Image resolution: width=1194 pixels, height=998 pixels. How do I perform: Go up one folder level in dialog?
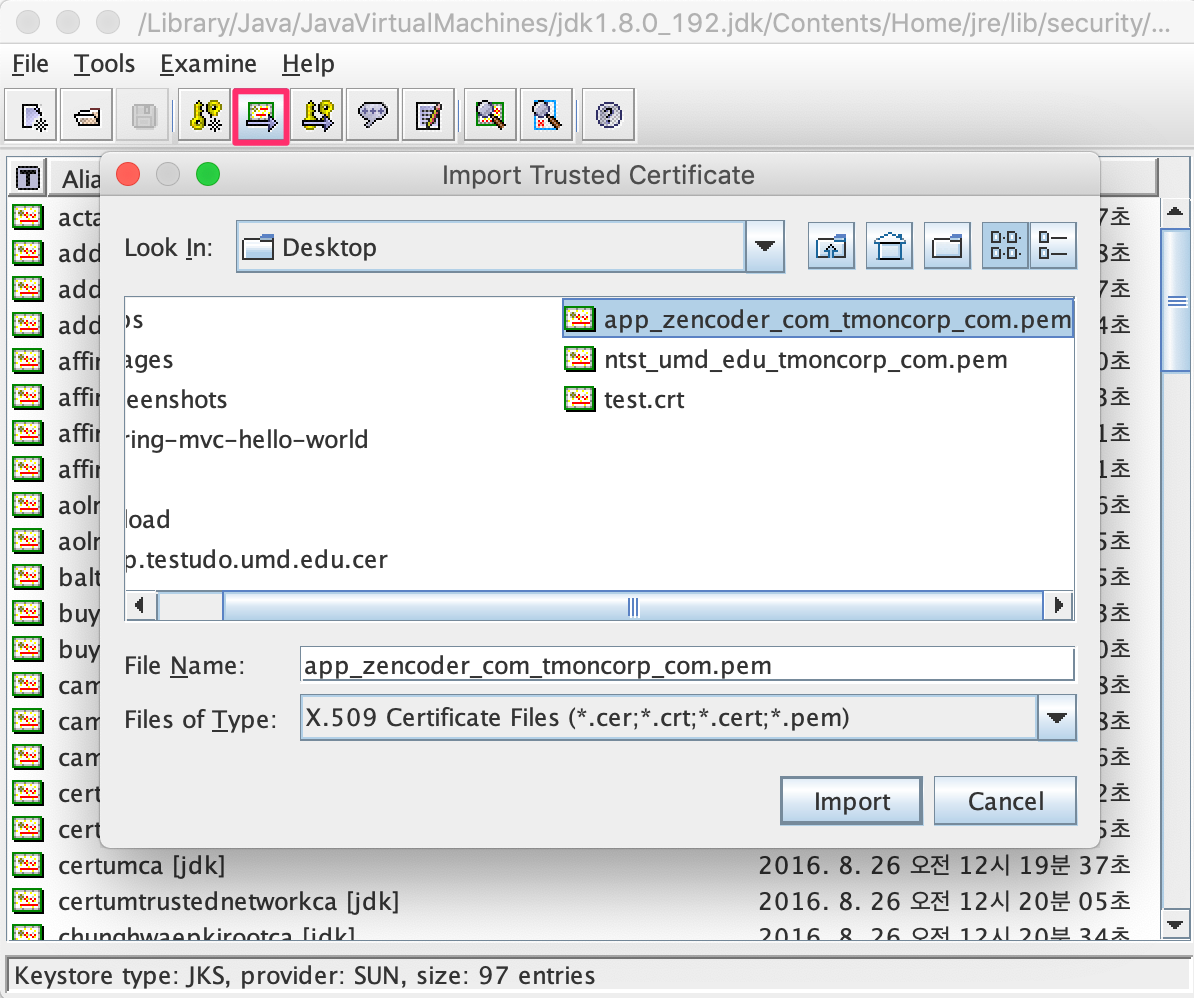pos(831,247)
